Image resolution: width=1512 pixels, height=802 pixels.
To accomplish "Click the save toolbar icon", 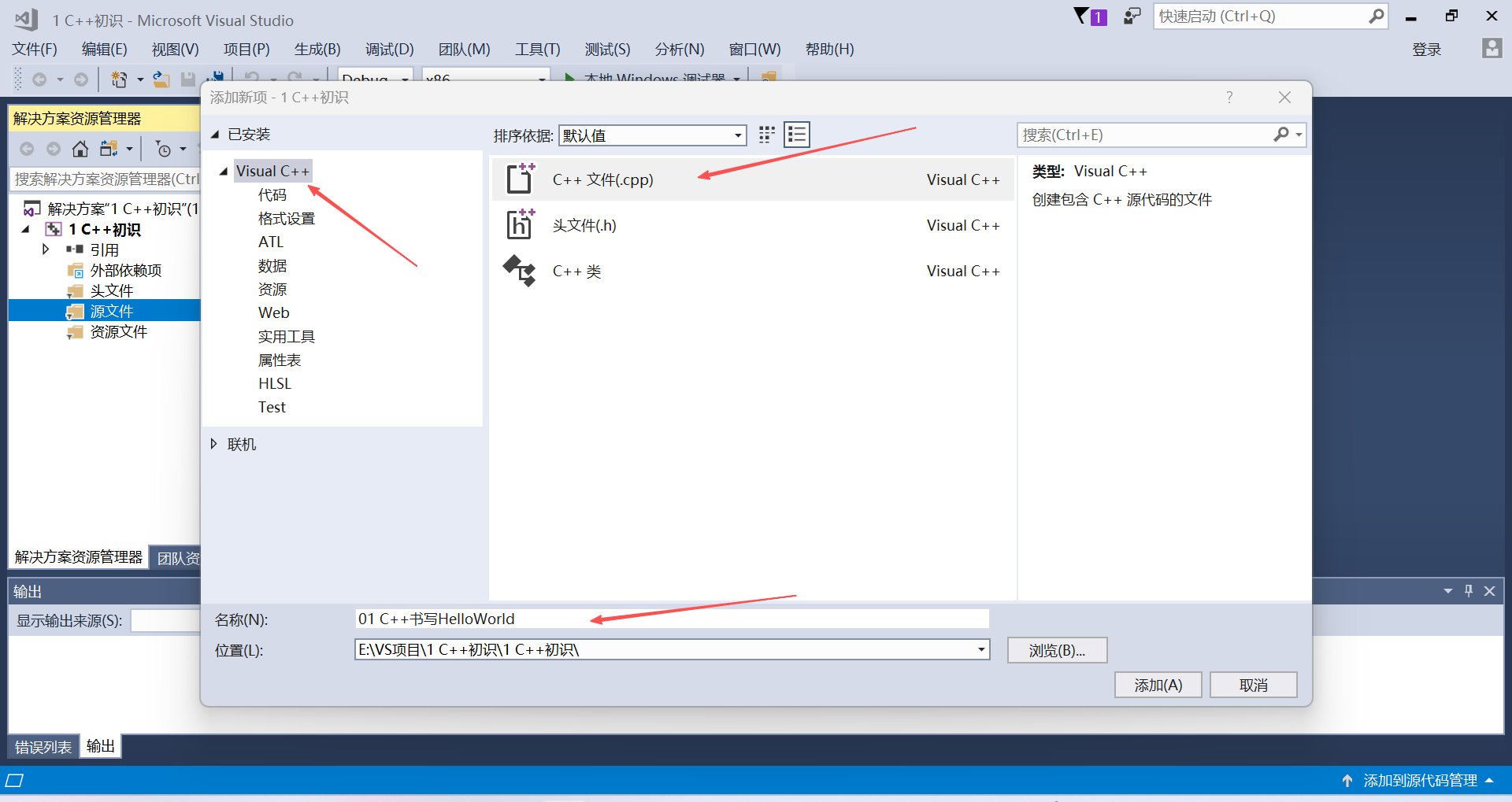I will [x=187, y=79].
